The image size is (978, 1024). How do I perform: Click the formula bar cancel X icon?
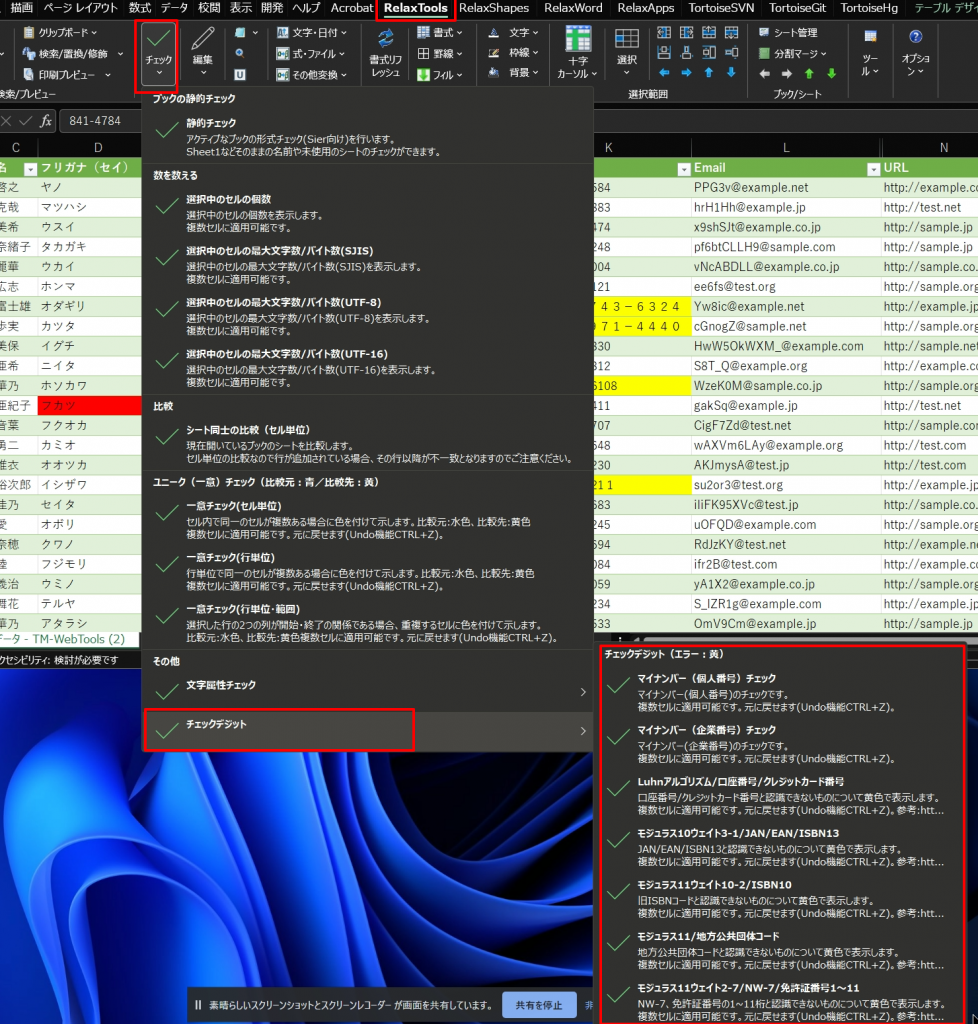[x=7, y=121]
